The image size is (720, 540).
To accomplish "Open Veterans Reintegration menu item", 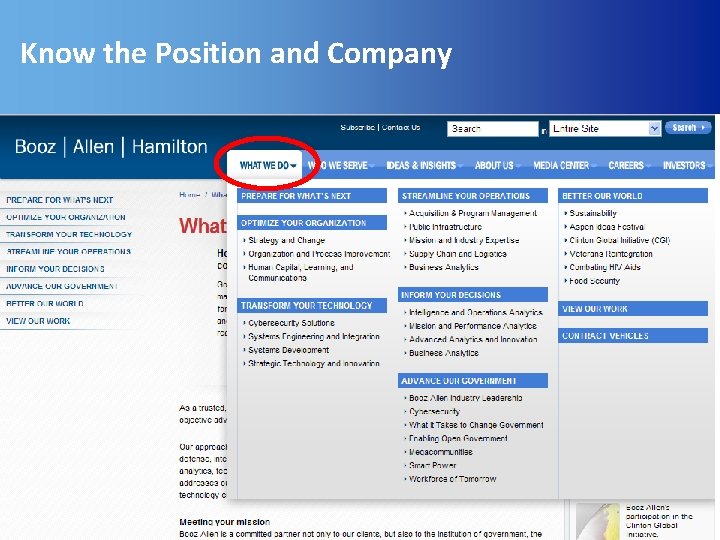I will pos(611,254).
